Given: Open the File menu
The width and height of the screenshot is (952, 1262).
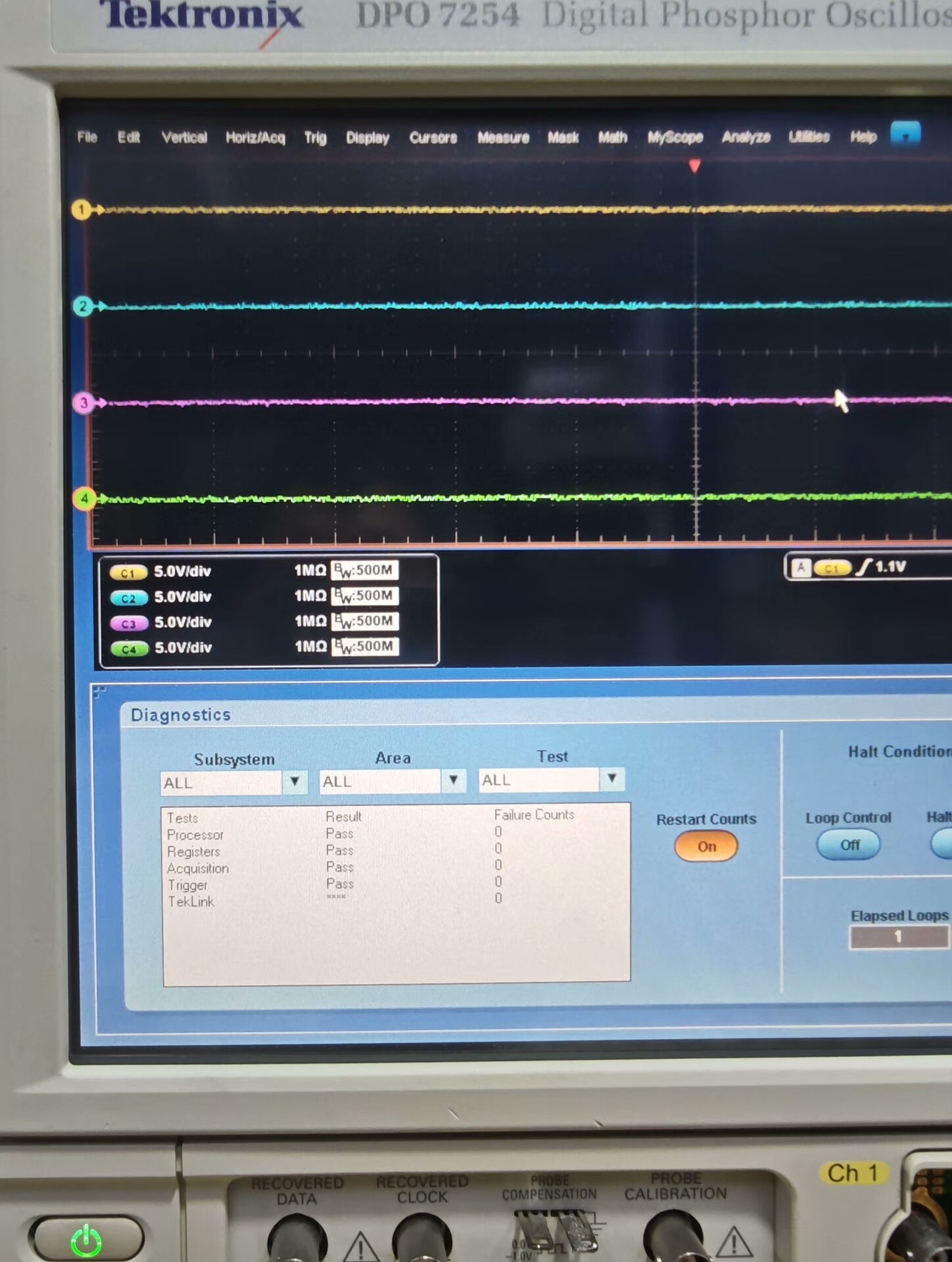Looking at the screenshot, I should (x=87, y=137).
